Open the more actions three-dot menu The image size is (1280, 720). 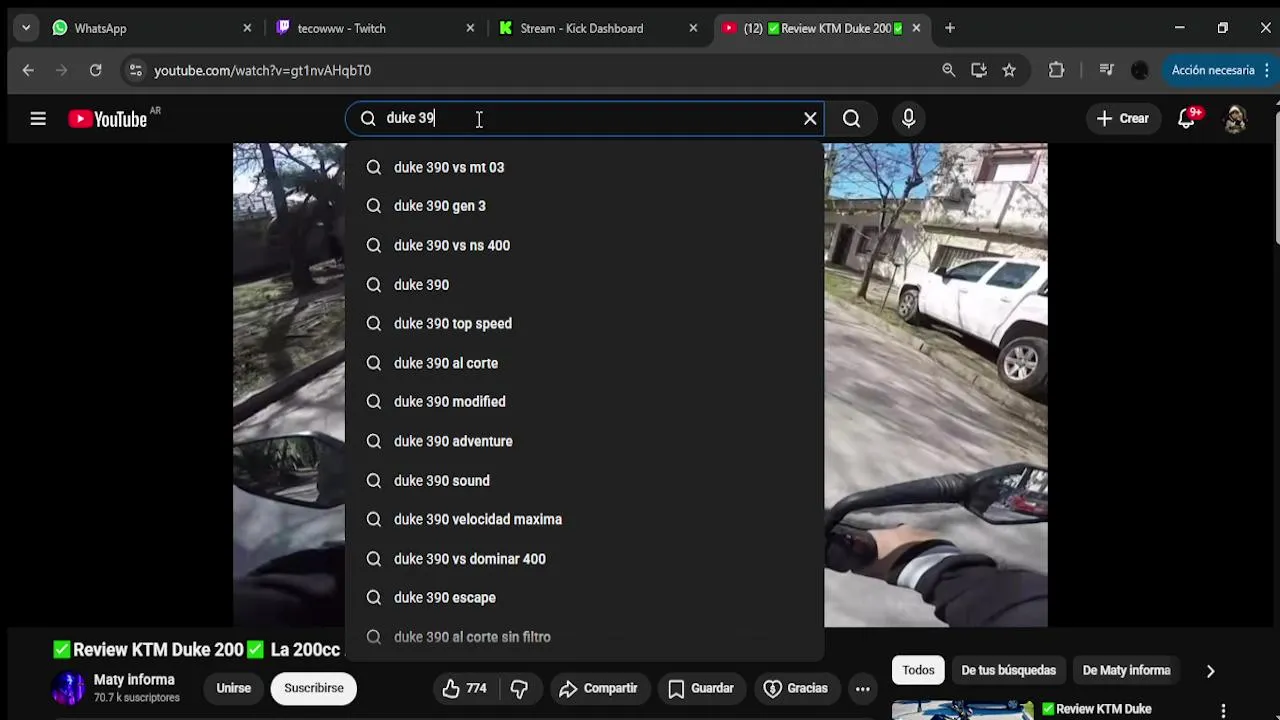click(x=862, y=688)
